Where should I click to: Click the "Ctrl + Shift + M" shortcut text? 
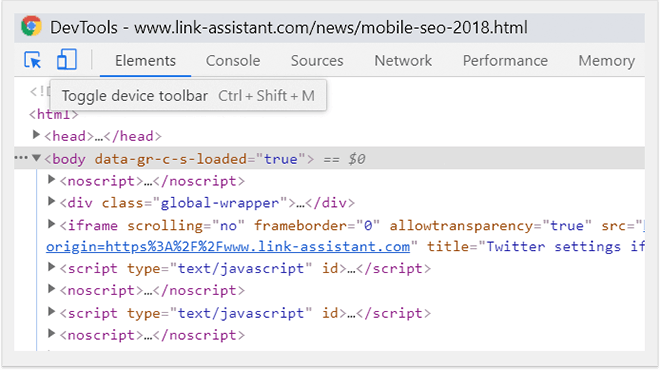coord(266,96)
